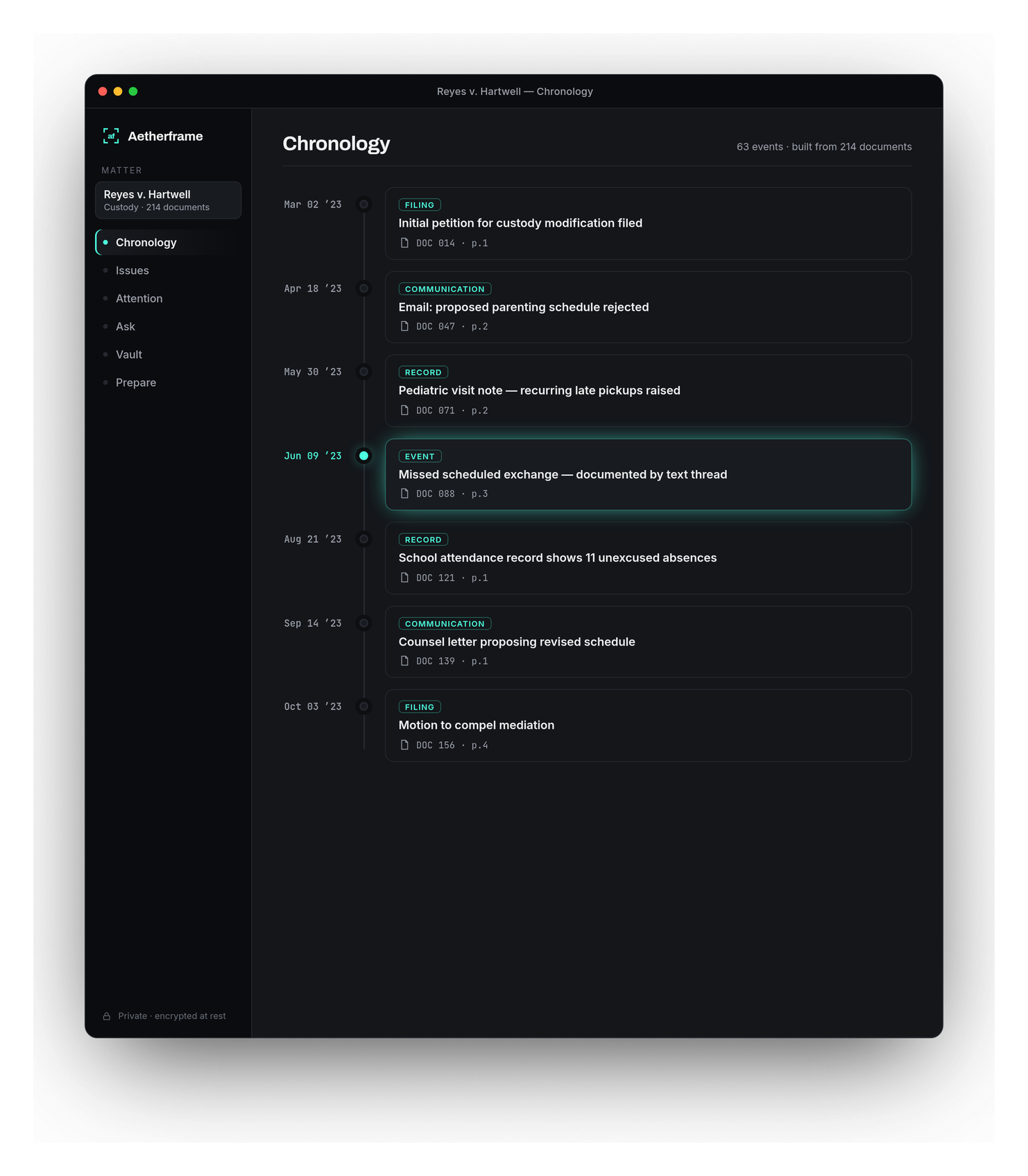
Task: Click the 'Private · encrypted at rest' text
Action: click(x=172, y=1016)
